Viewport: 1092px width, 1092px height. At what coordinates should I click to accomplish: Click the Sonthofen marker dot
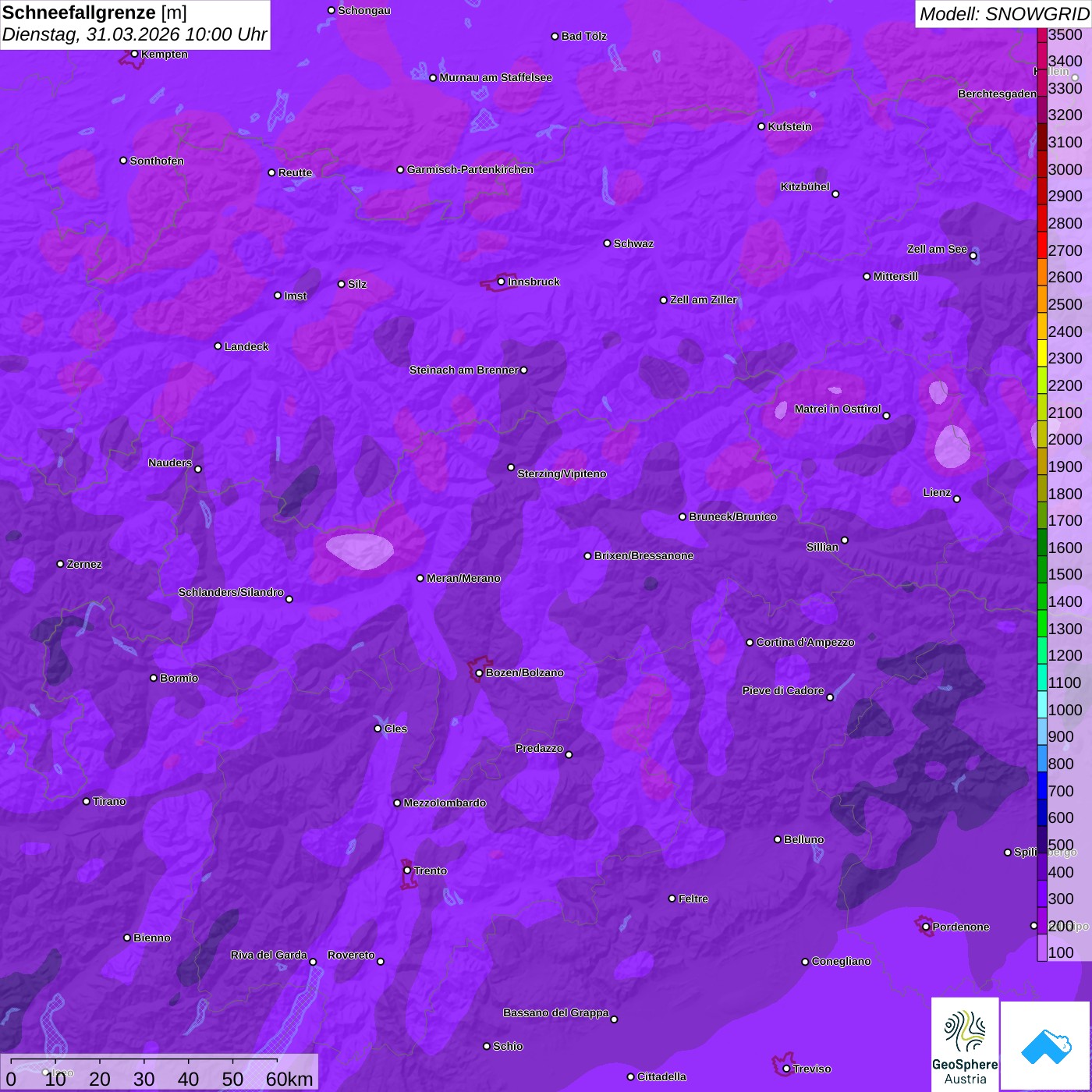tap(123, 161)
